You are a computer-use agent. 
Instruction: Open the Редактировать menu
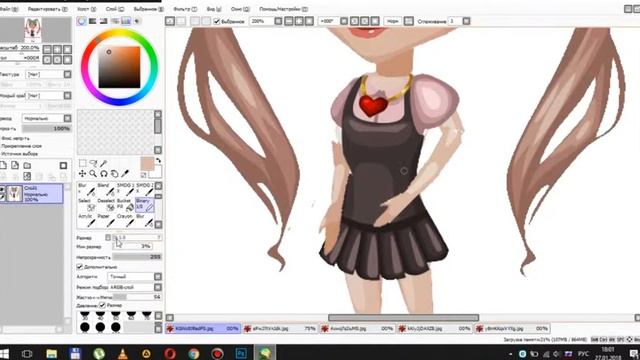(x=48, y=9)
